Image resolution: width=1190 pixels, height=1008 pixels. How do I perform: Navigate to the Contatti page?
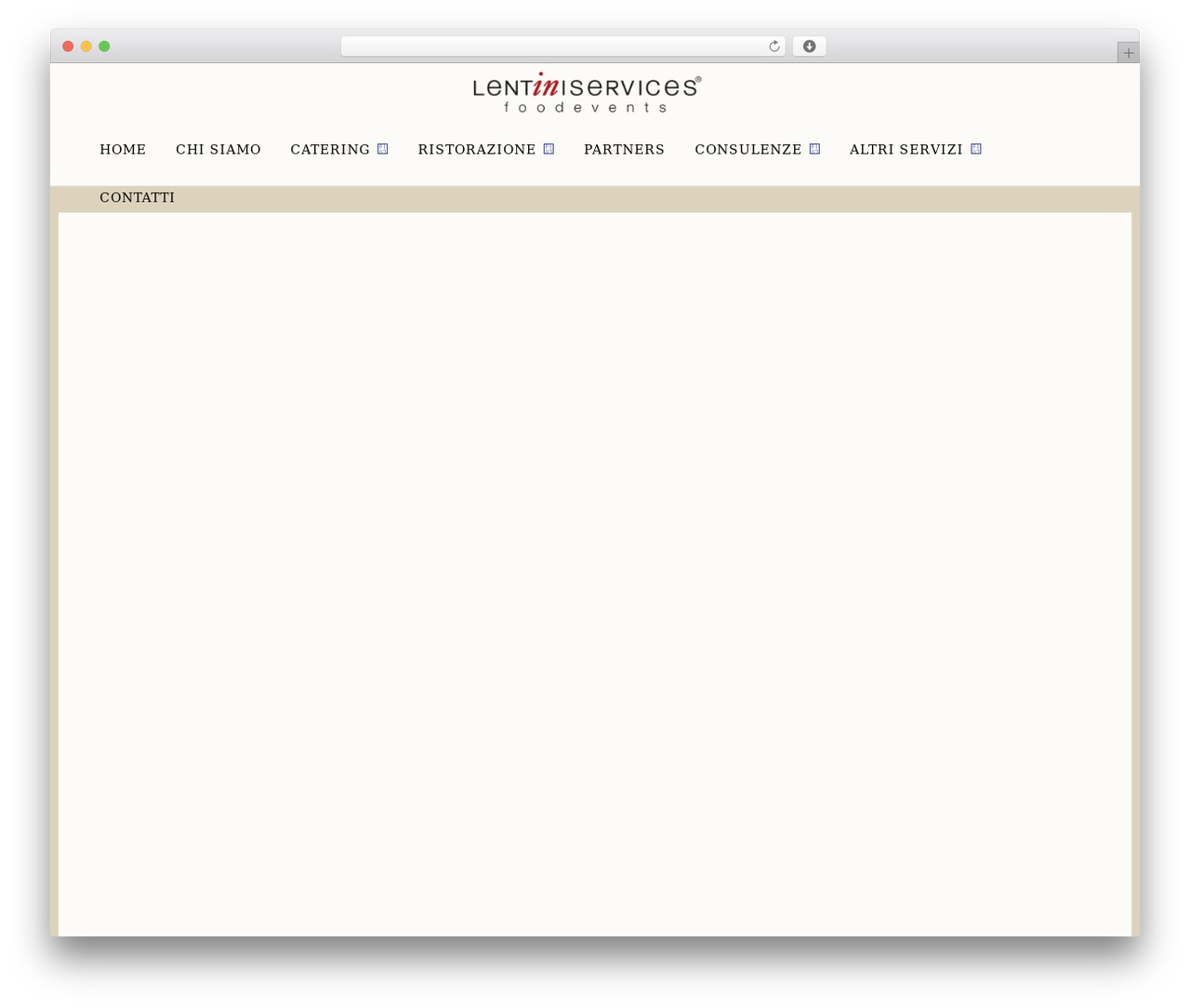click(138, 198)
